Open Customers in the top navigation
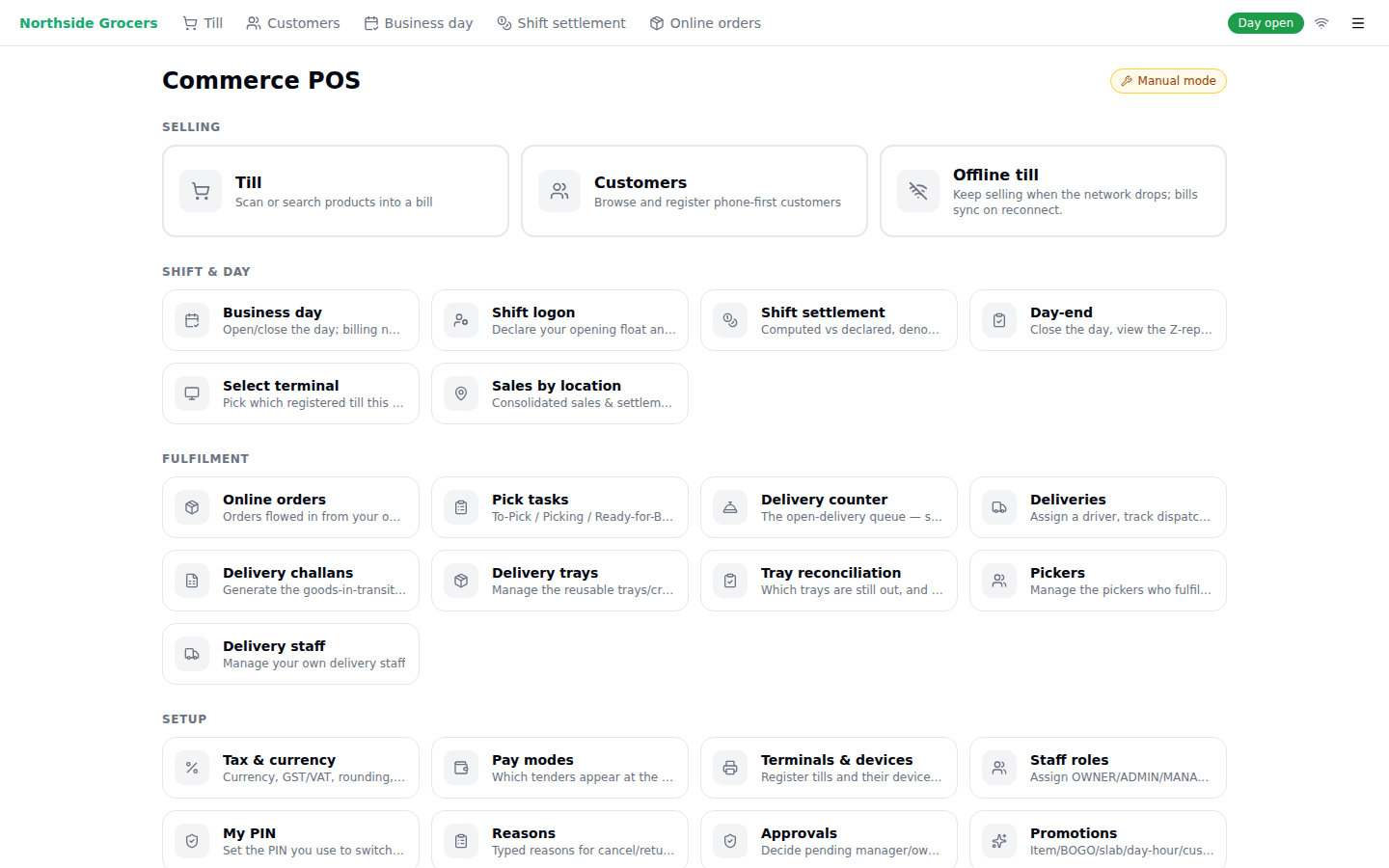The image size is (1389, 868). [x=293, y=23]
